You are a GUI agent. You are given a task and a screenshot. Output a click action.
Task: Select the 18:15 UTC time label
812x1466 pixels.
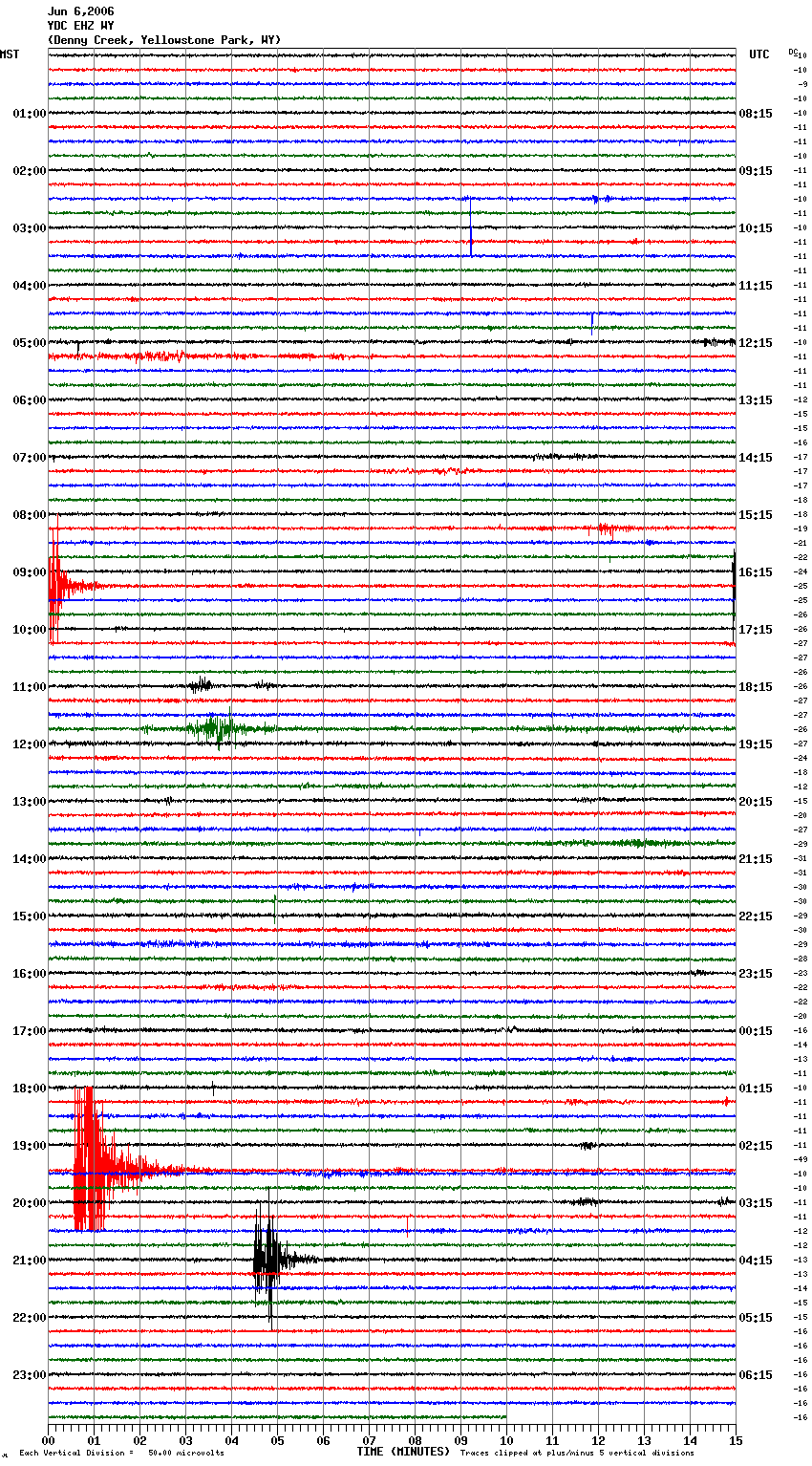click(756, 687)
